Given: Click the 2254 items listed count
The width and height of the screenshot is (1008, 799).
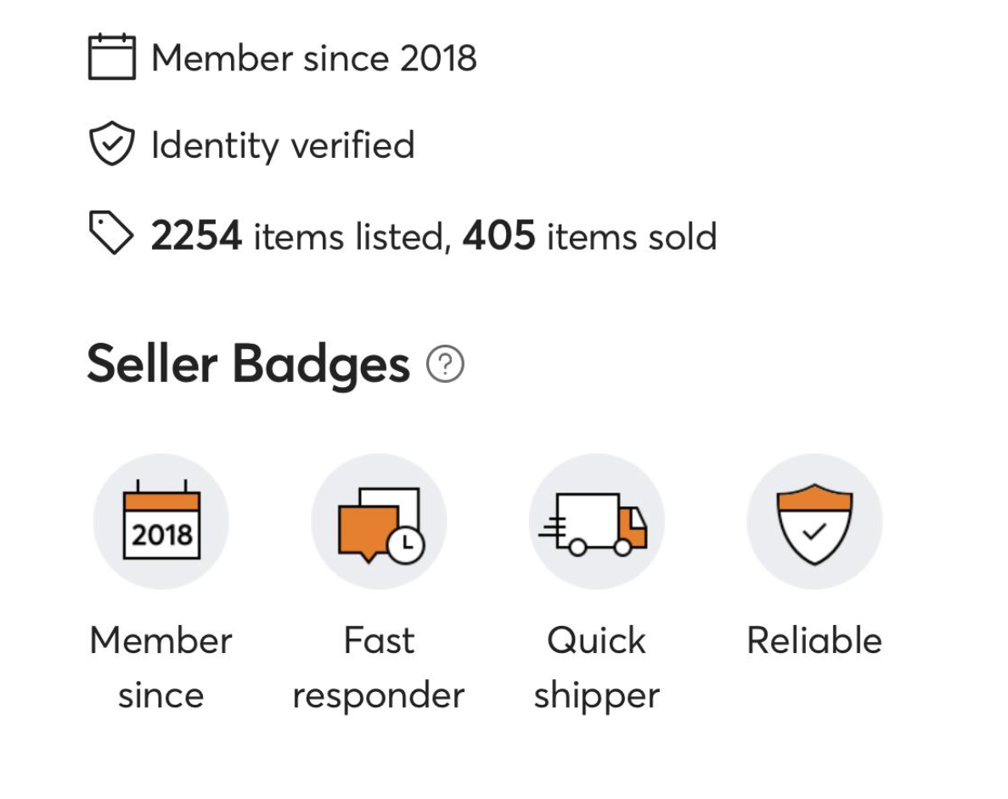Looking at the screenshot, I should pyautogui.click(x=195, y=236).
